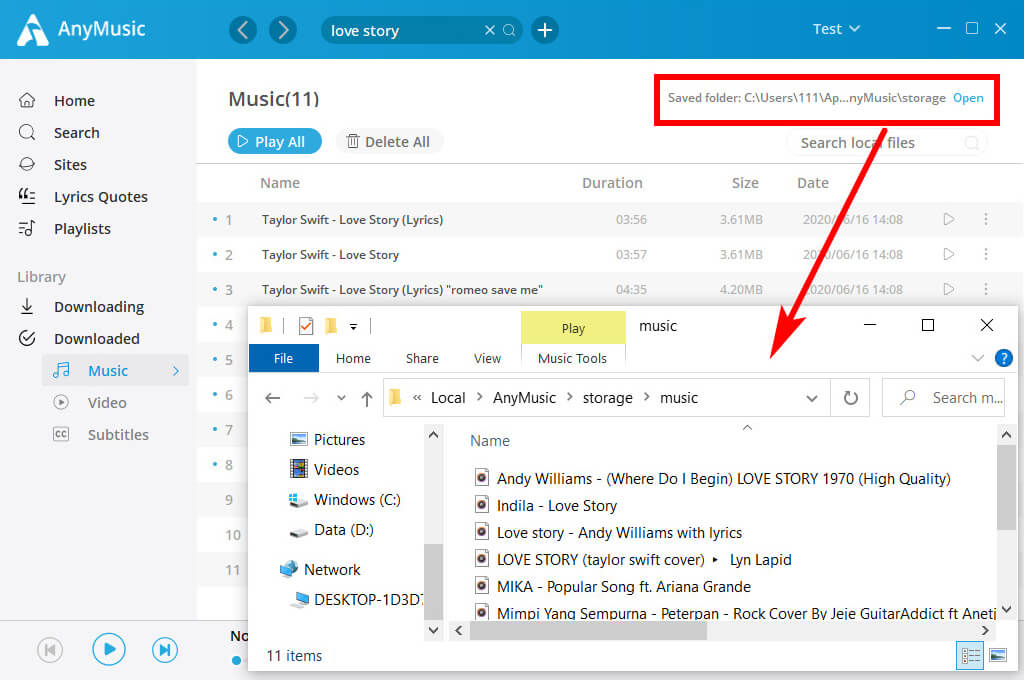This screenshot has height=680, width=1024.
Task: Open Explorer help question mark
Action: [x=1004, y=358]
